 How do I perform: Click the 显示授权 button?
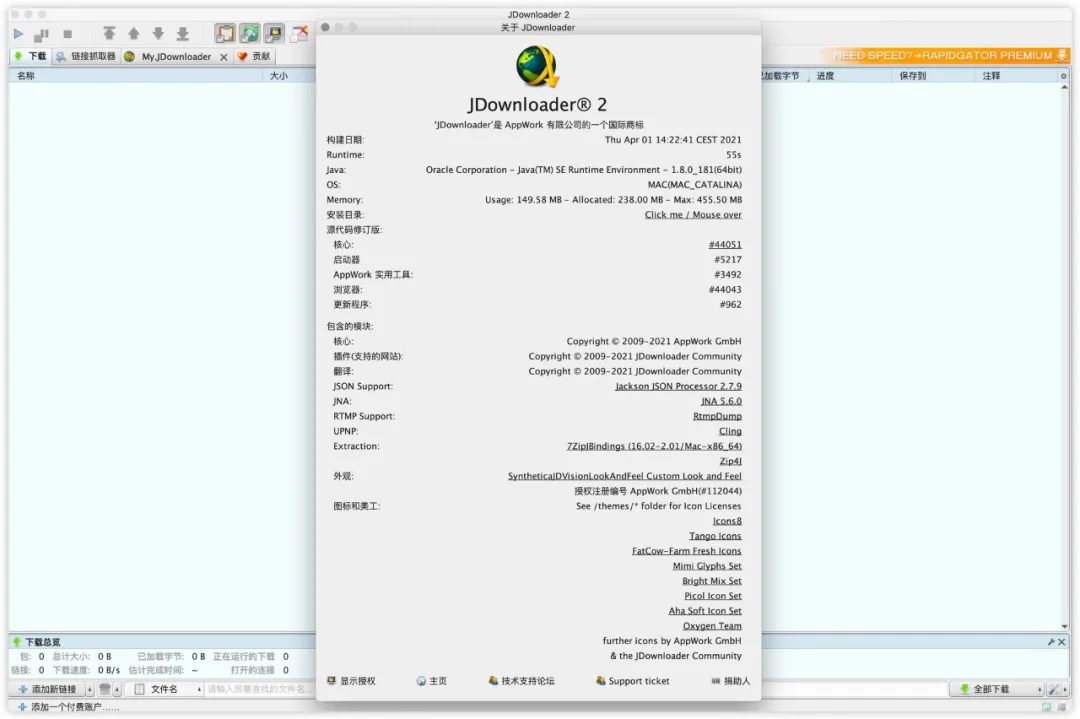351,681
